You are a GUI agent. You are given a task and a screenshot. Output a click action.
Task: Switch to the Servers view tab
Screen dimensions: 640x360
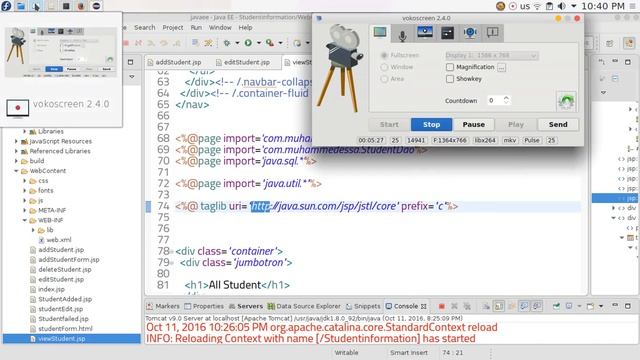(x=246, y=306)
